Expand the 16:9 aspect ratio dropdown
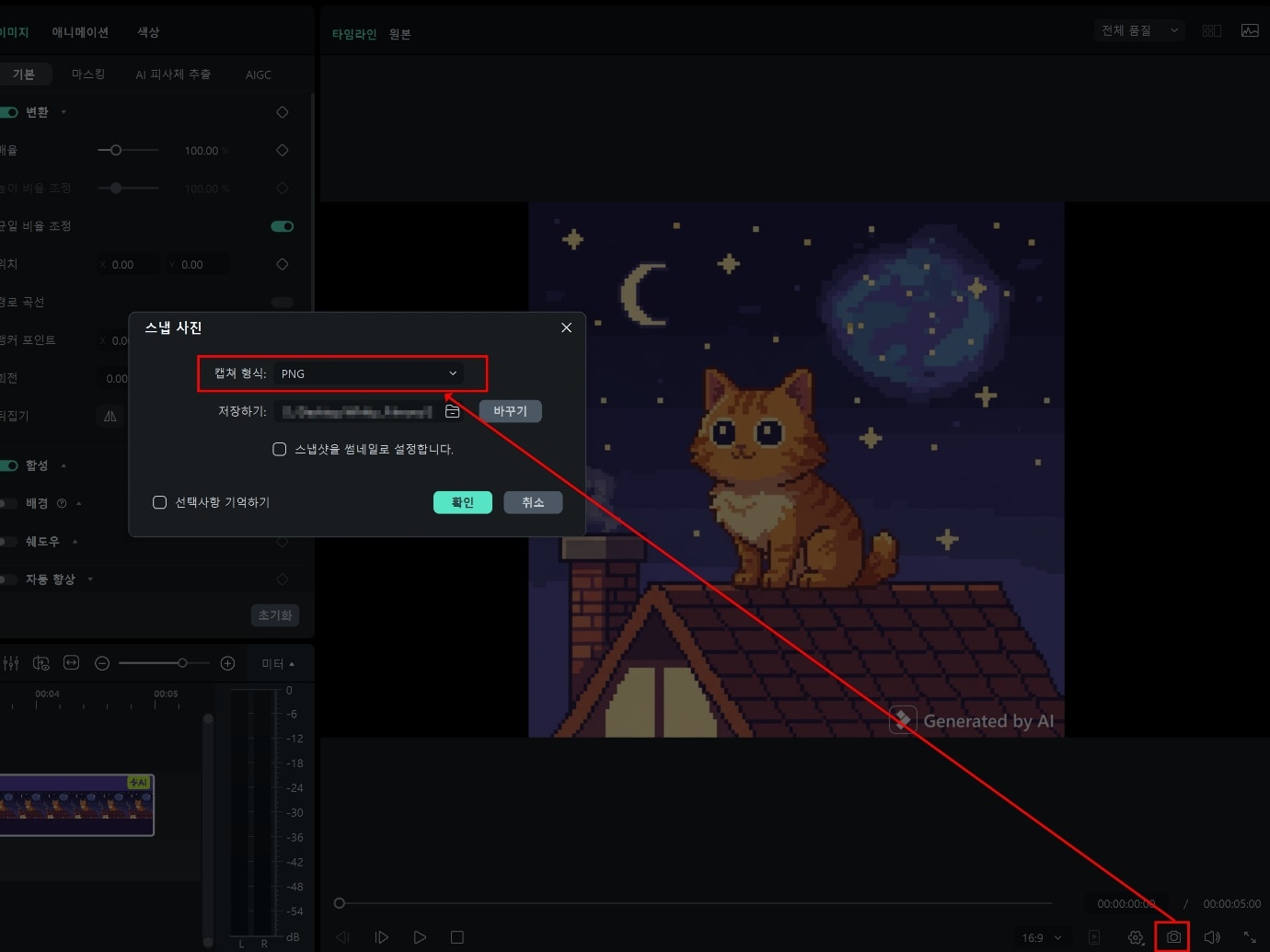 (x=1042, y=937)
